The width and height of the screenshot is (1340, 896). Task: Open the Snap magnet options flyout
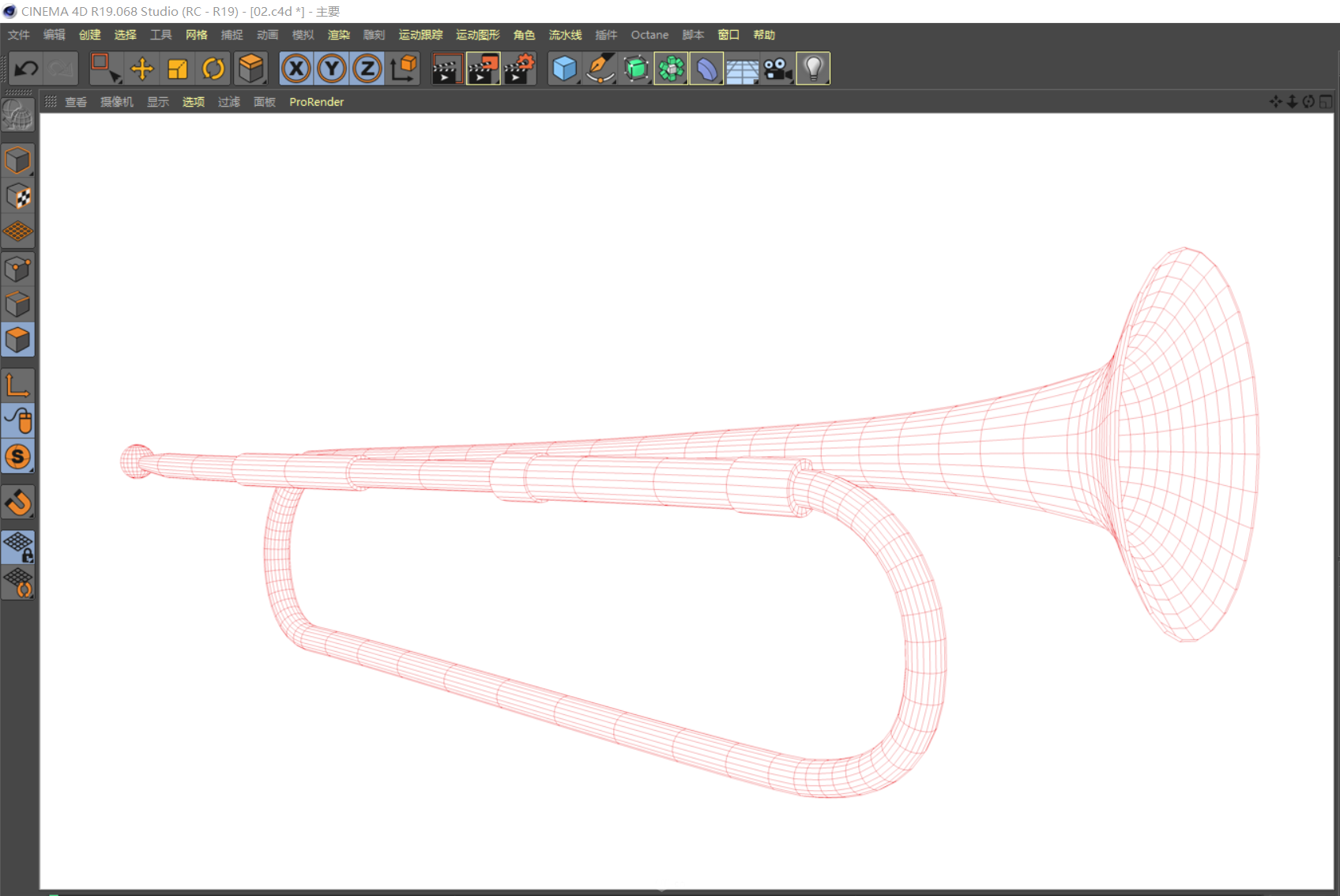pos(18,503)
